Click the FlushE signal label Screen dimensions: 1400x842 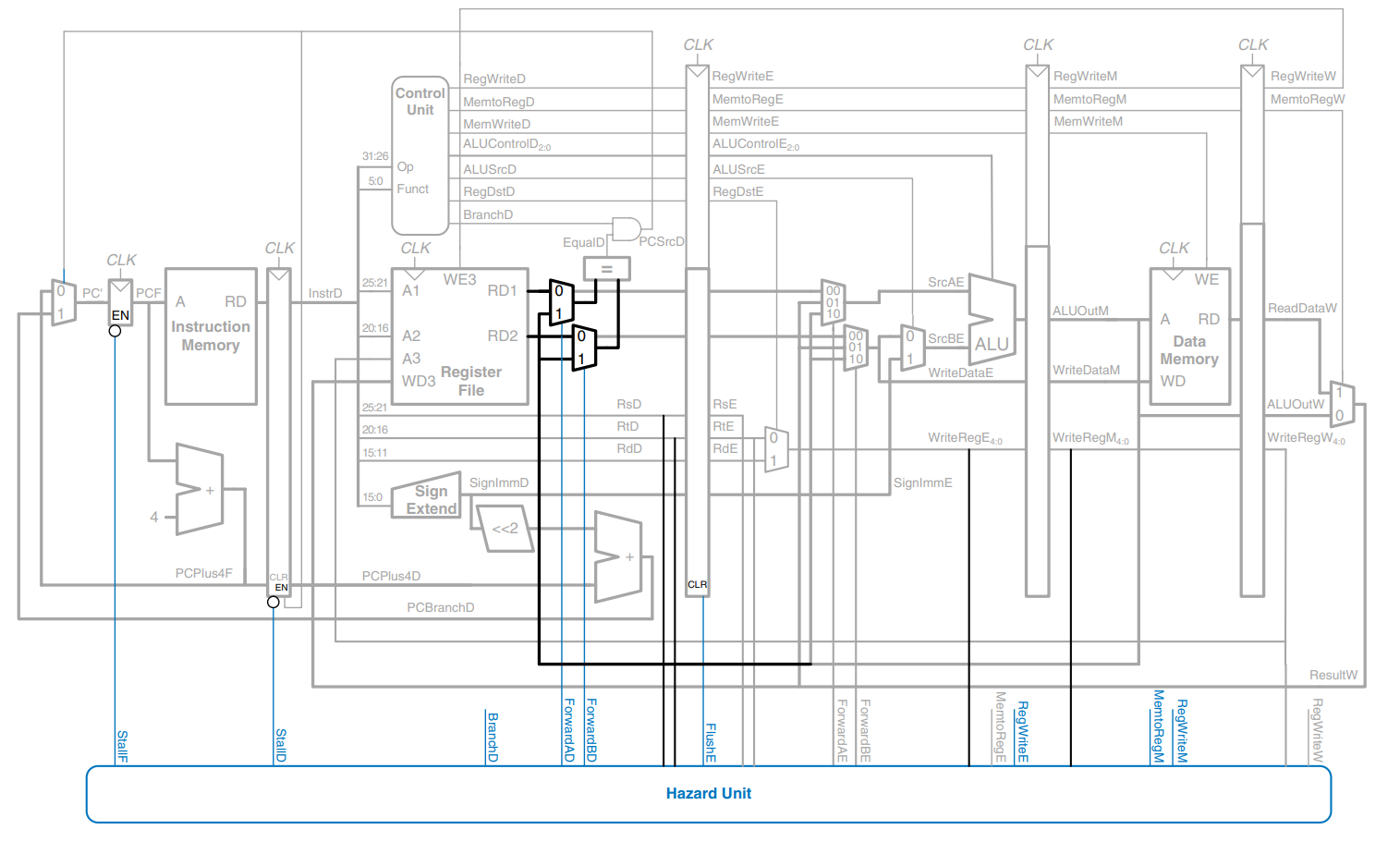[711, 742]
